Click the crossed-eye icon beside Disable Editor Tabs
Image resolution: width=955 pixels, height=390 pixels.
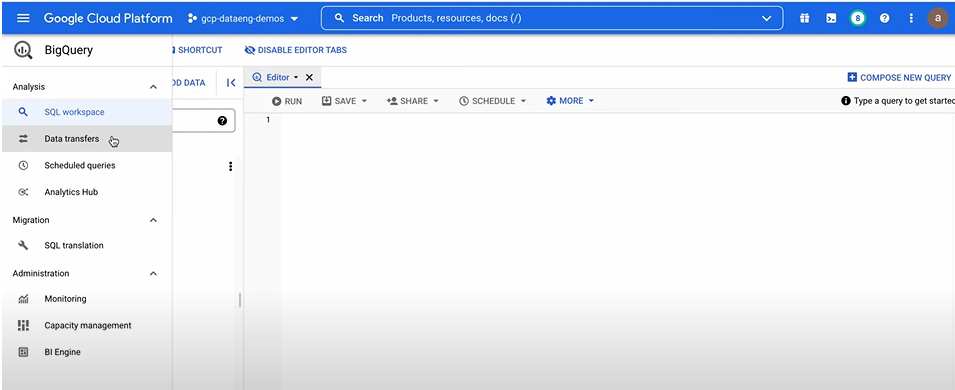pos(249,50)
